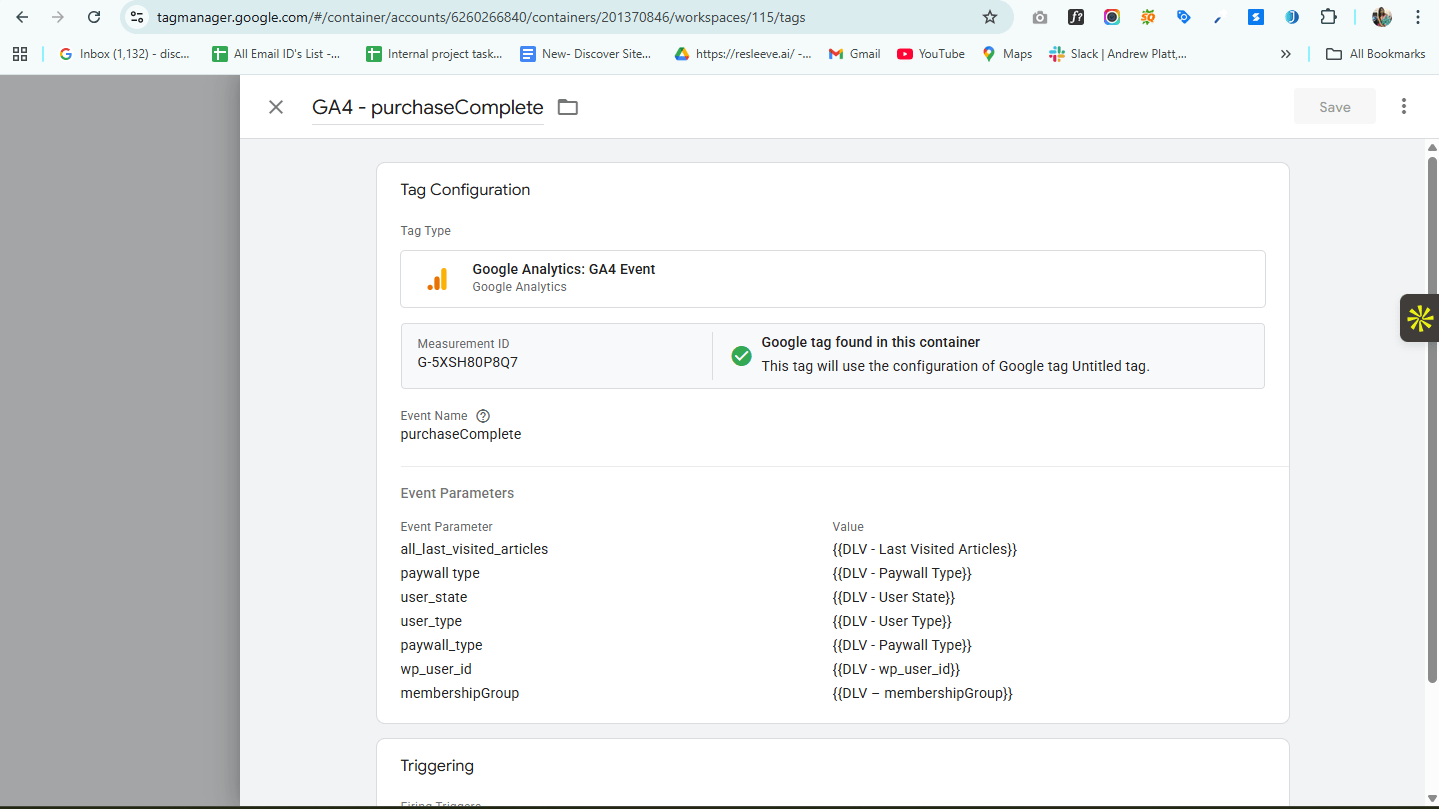
Task: Click the {{DLV – membershipGroup}} value
Action: (x=923, y=693)
